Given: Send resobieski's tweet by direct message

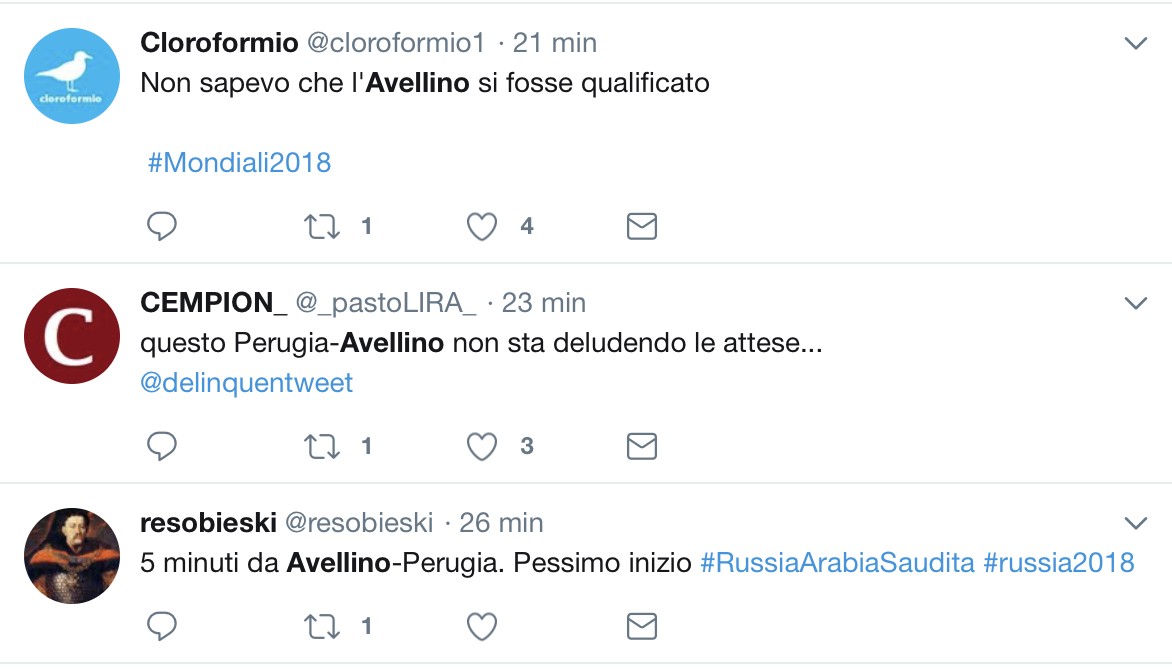Looking at the screenshot, I should point(641,627).
